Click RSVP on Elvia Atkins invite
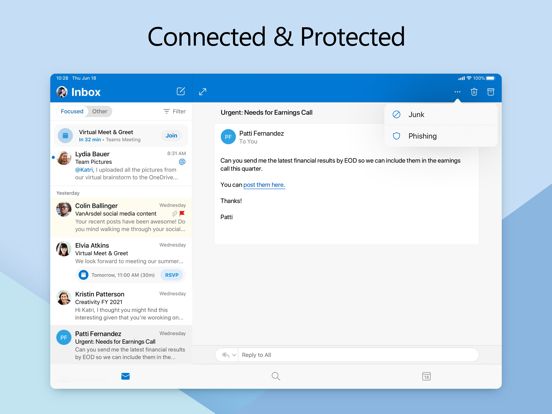 coord(172,275)
